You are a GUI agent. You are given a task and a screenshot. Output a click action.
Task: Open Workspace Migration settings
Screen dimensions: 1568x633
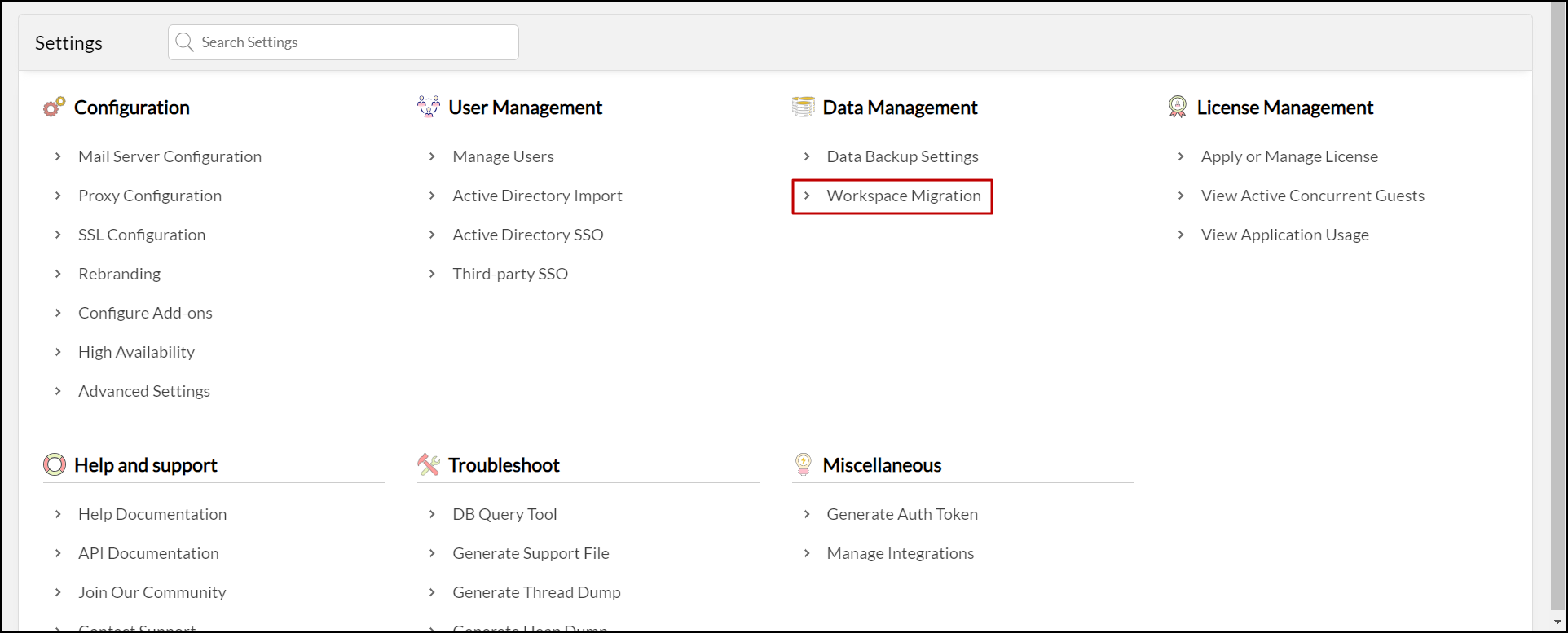point(903,196)
